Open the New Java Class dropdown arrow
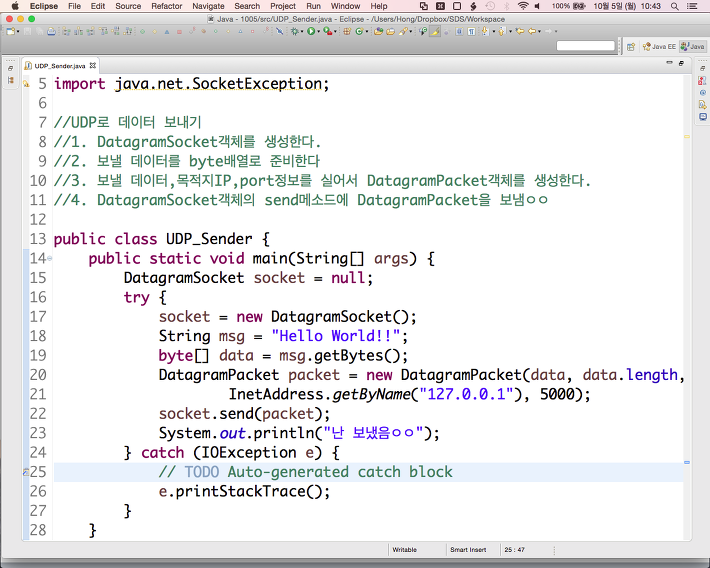 [x=367, y=31]
